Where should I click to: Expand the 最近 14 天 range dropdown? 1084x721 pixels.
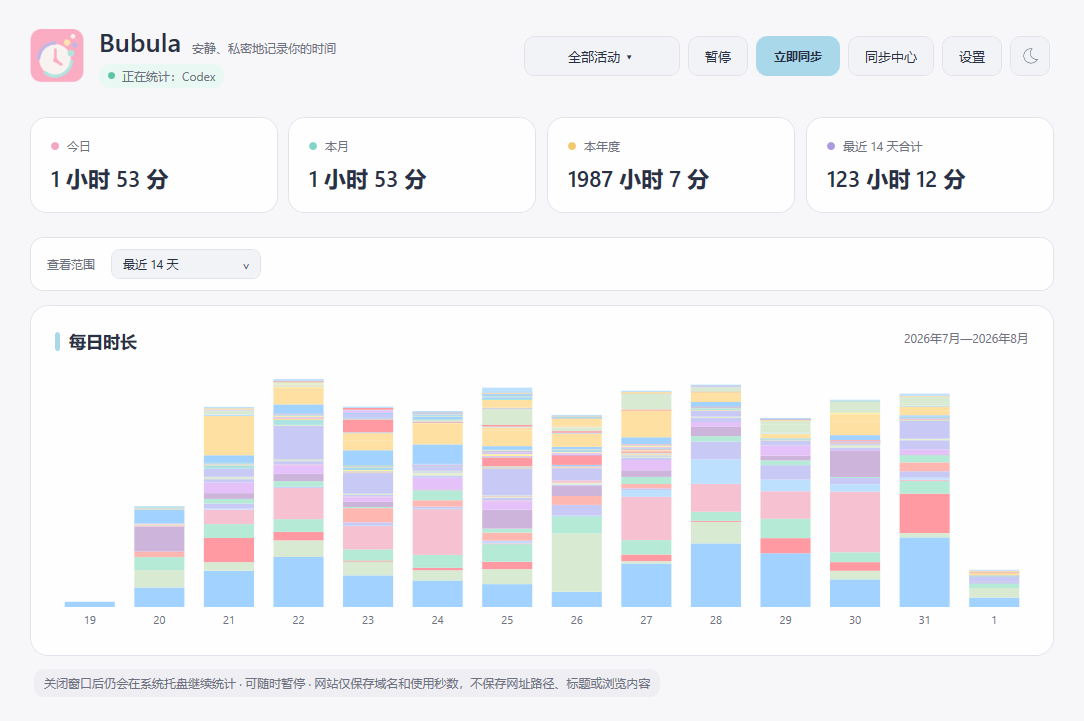pyautogui.click(x=186, y=264)
